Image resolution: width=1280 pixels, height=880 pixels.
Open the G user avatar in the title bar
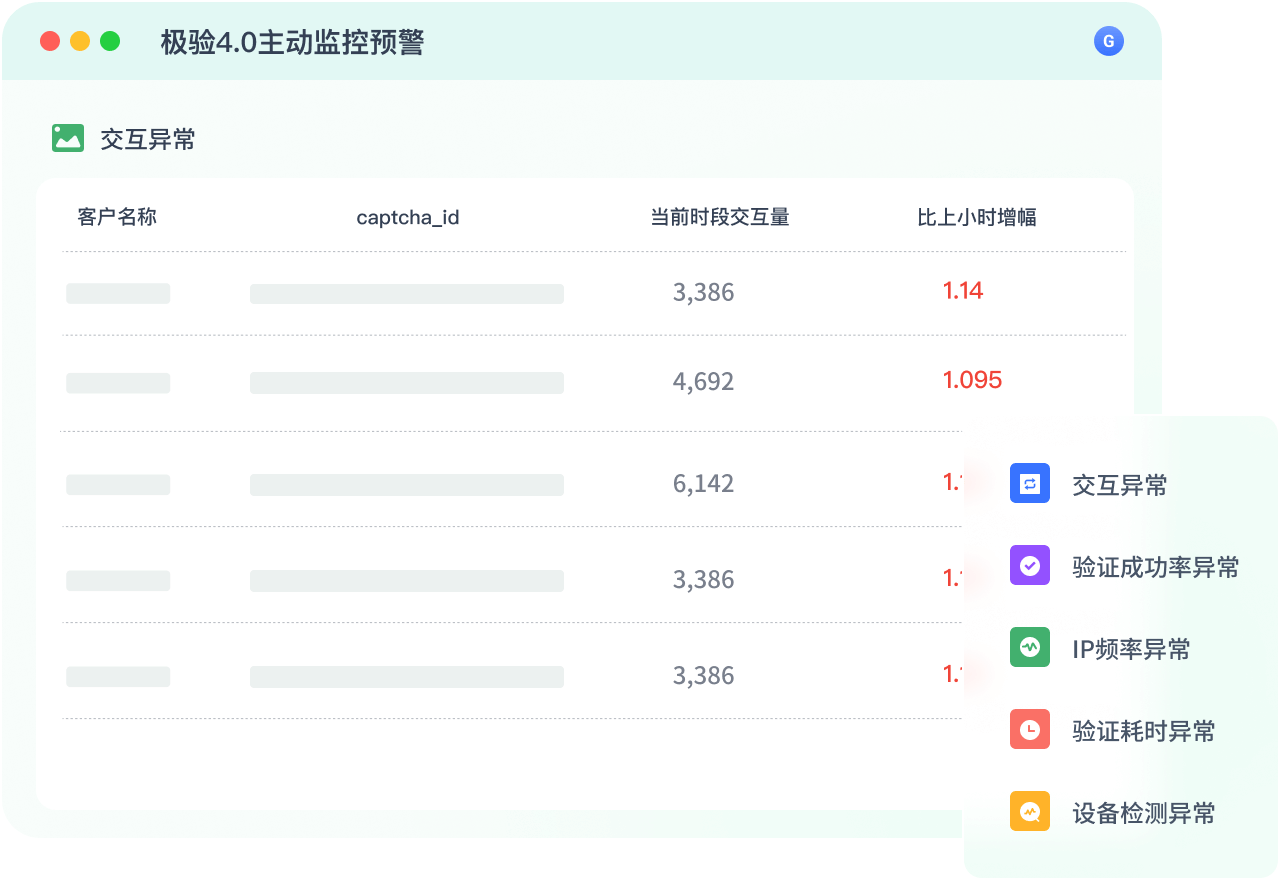1108,41
